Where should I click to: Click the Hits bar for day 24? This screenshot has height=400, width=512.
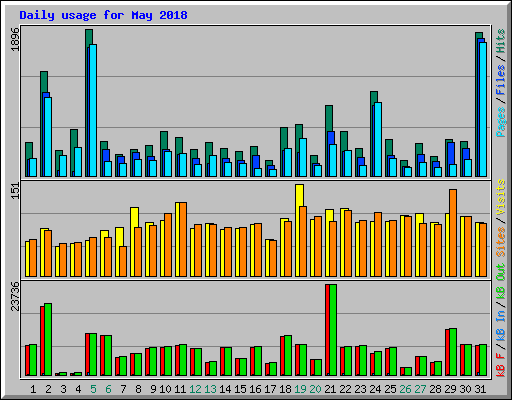[x=374, y=98]
